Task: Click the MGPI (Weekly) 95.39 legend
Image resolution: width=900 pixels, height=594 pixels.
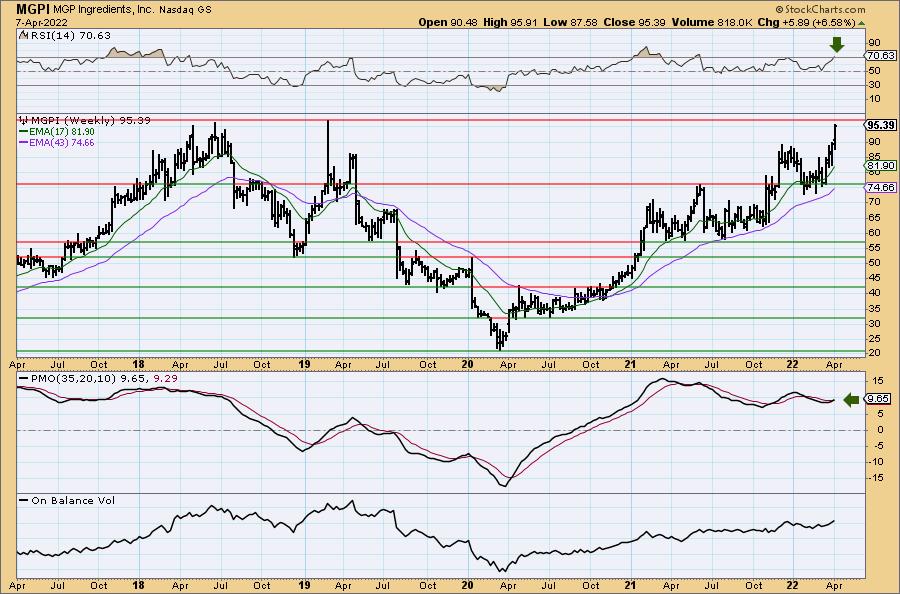Action: point(85,121)
